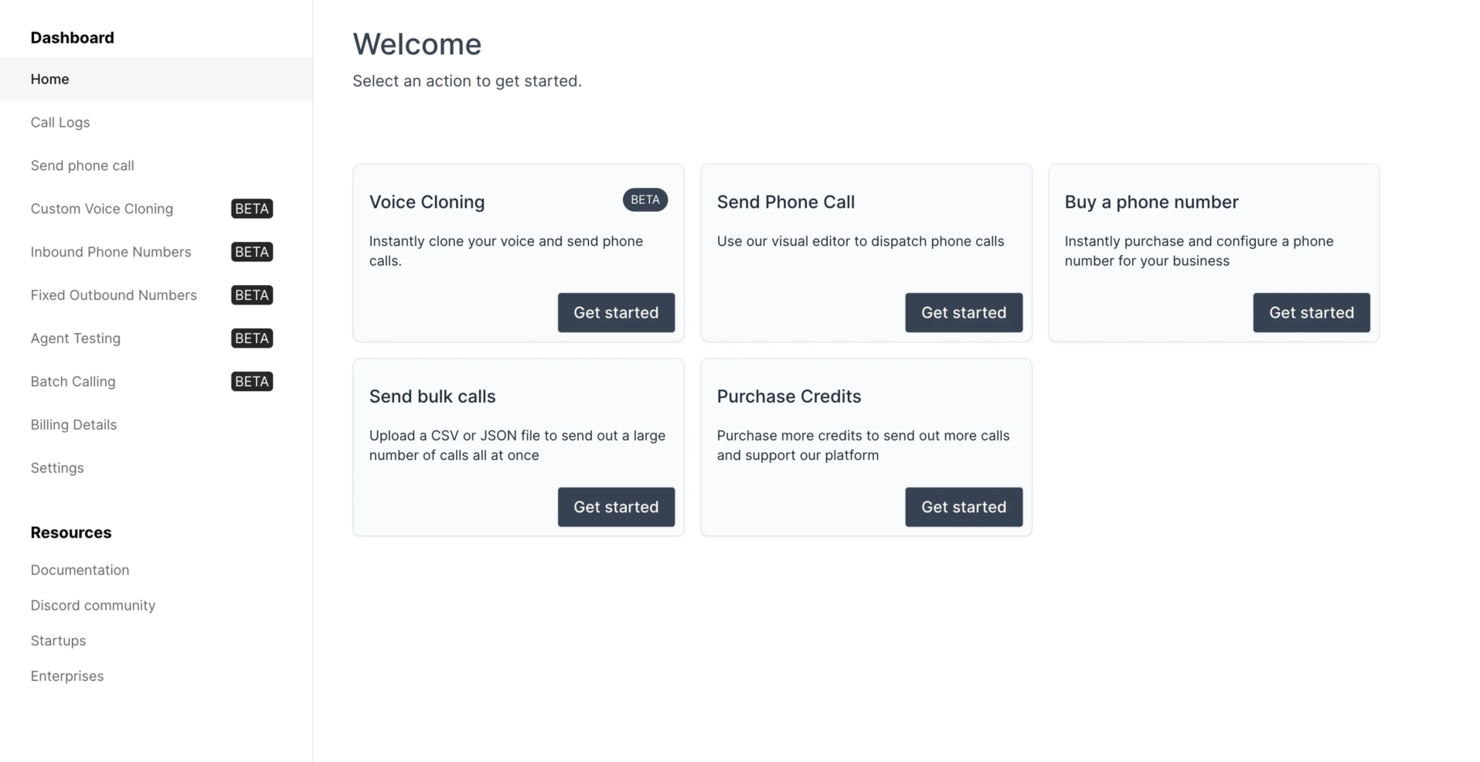The height and width of the screenshot is (762, 1480).
Task: Open Discord community link
Action: [x=93, y=605]
